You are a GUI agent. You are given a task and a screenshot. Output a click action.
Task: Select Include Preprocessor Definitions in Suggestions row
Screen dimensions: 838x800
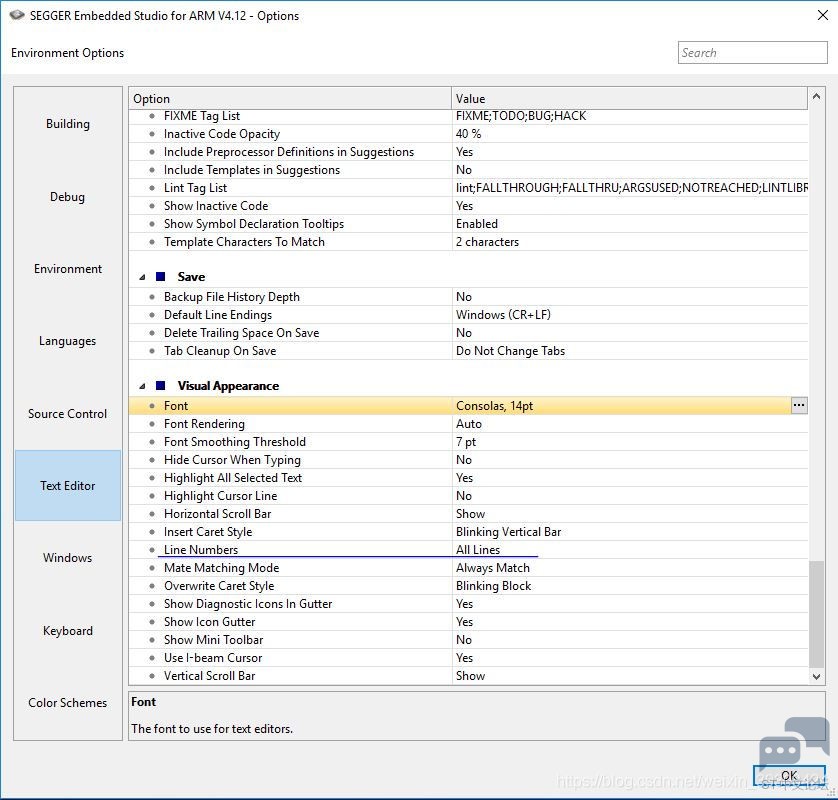pos(468,152)
